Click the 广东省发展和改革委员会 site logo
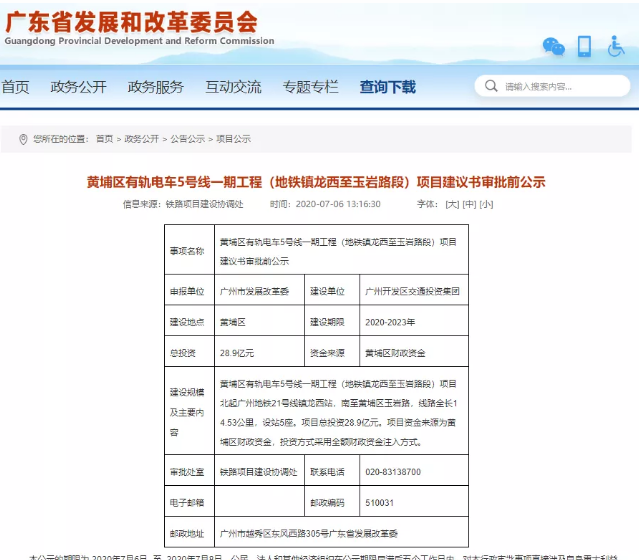 click(x=139, y=28)
